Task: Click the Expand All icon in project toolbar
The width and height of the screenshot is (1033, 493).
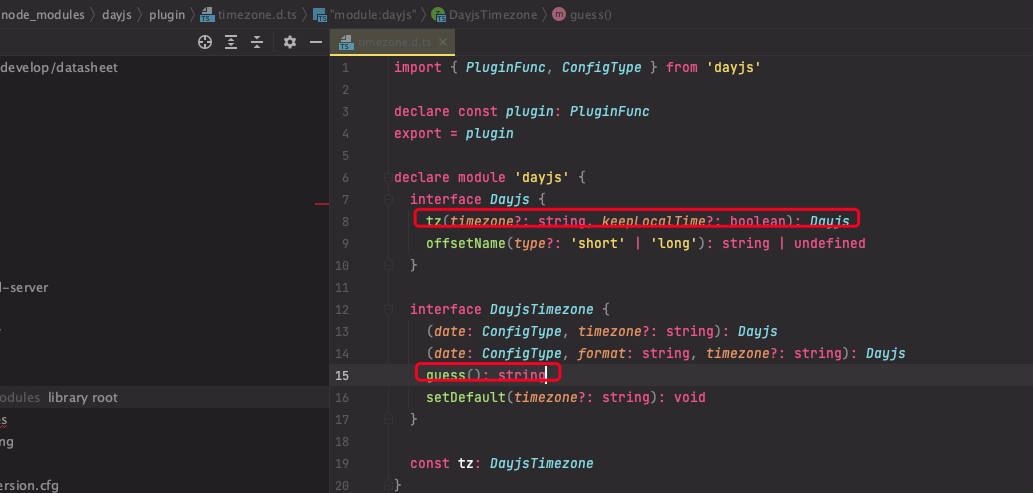Action: [x=231, y=42]
